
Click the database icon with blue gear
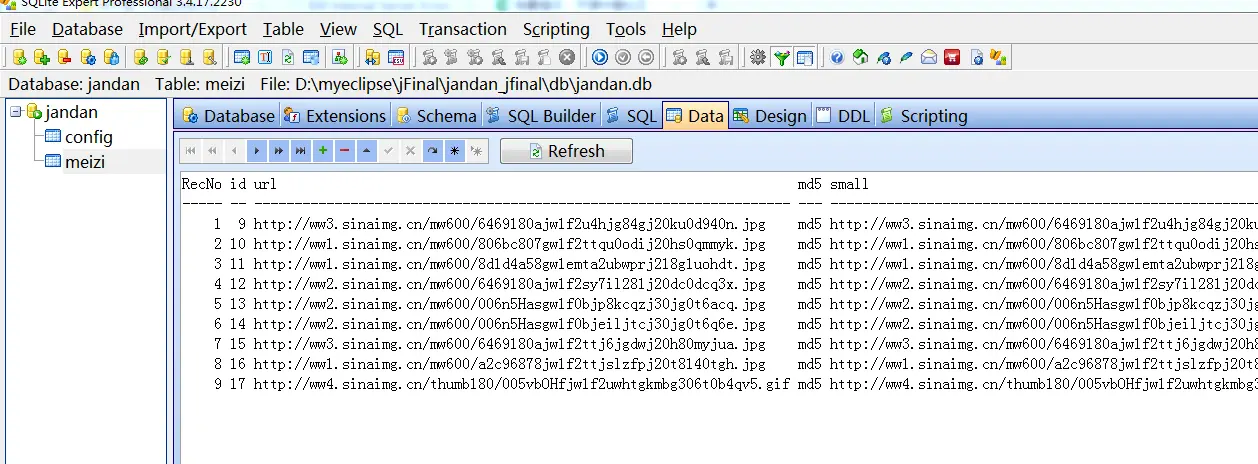88,57
